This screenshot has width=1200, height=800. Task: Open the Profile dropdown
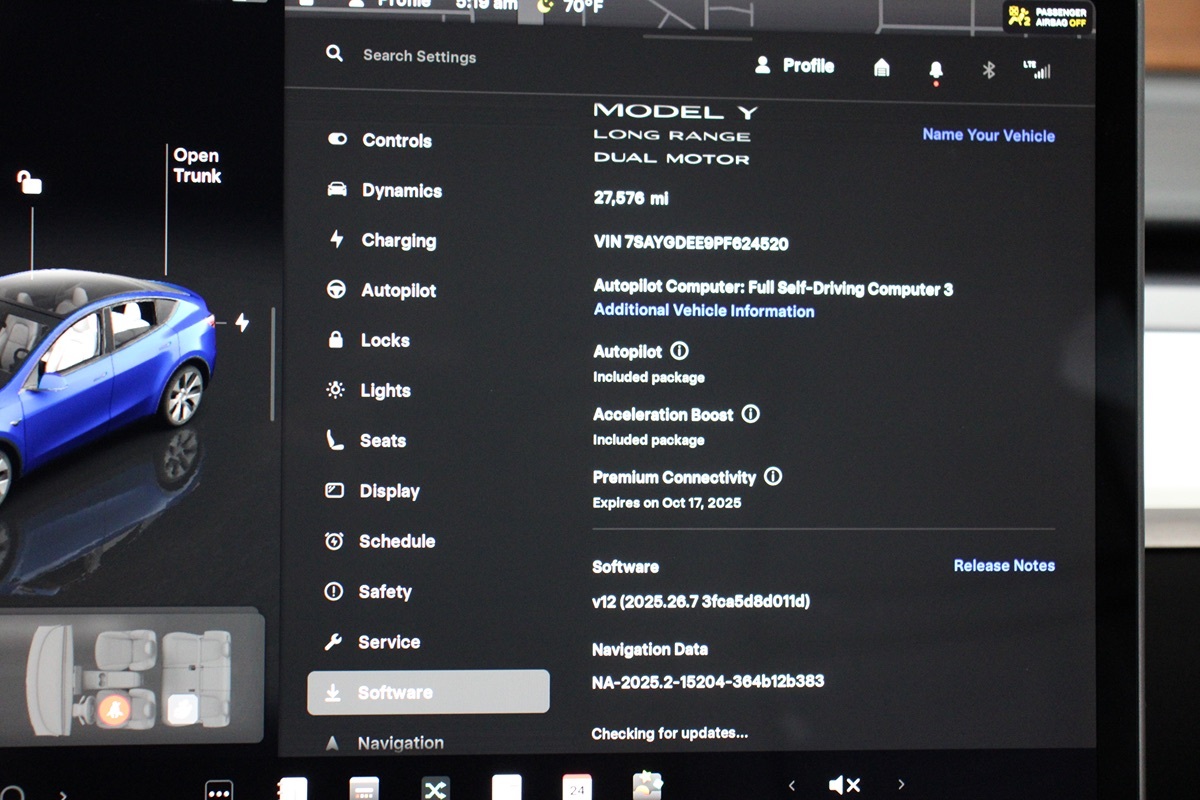tap(795, 66)
